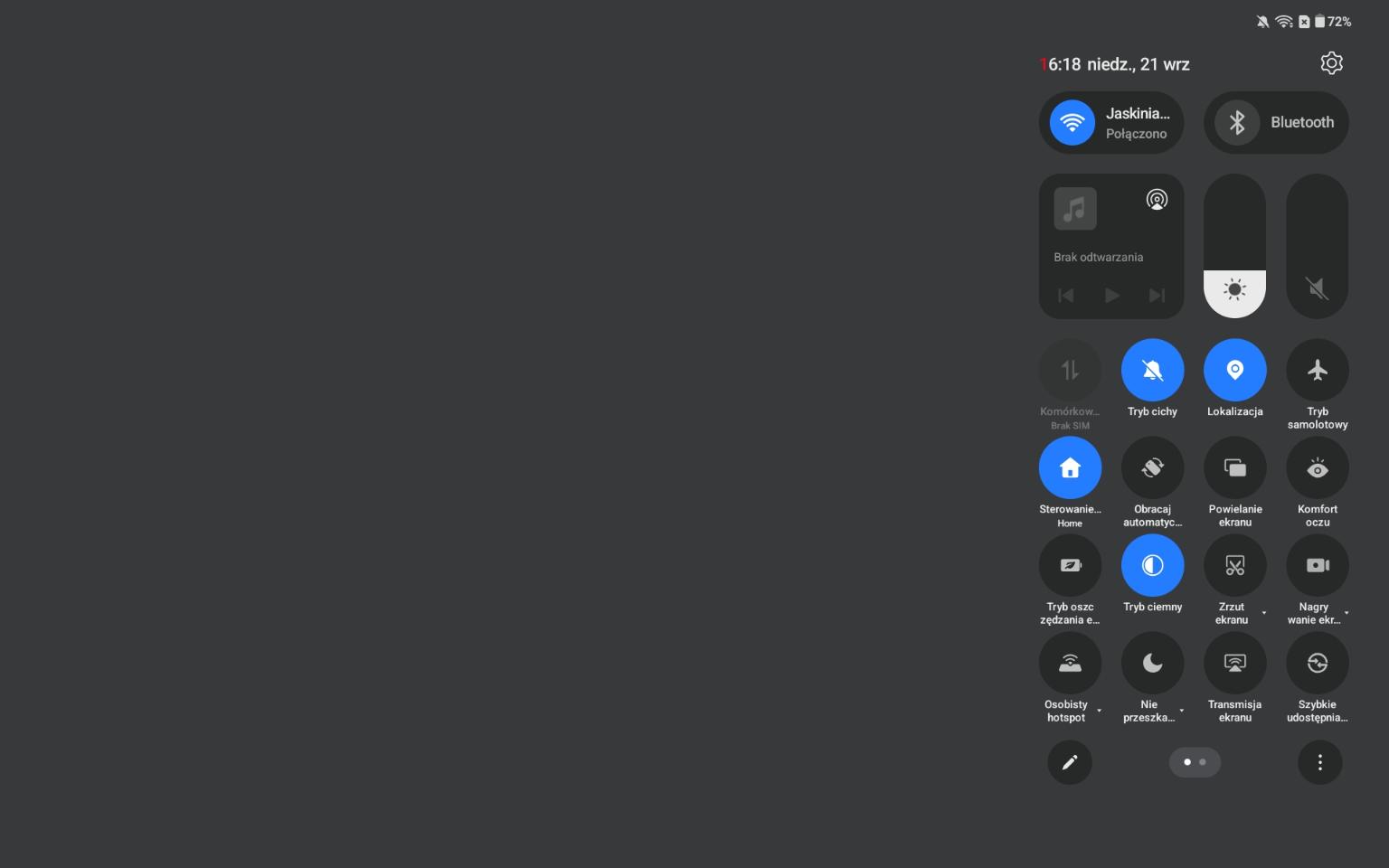Tap the pencil edit tiles icon

click(1070, 762)
